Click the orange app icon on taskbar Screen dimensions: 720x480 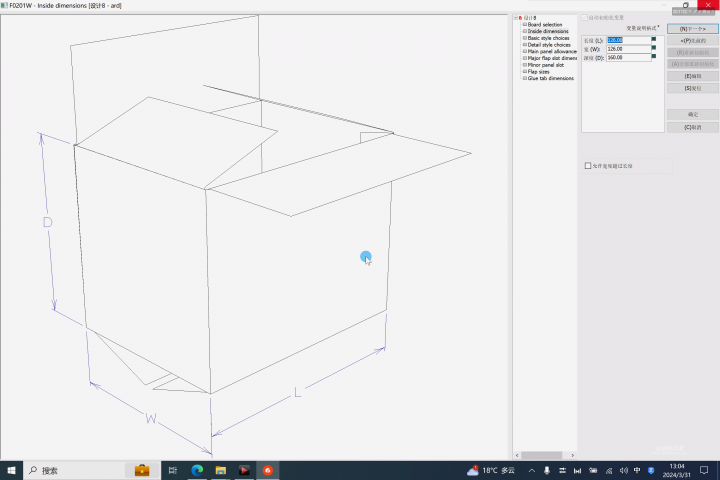tap(268, 470)
